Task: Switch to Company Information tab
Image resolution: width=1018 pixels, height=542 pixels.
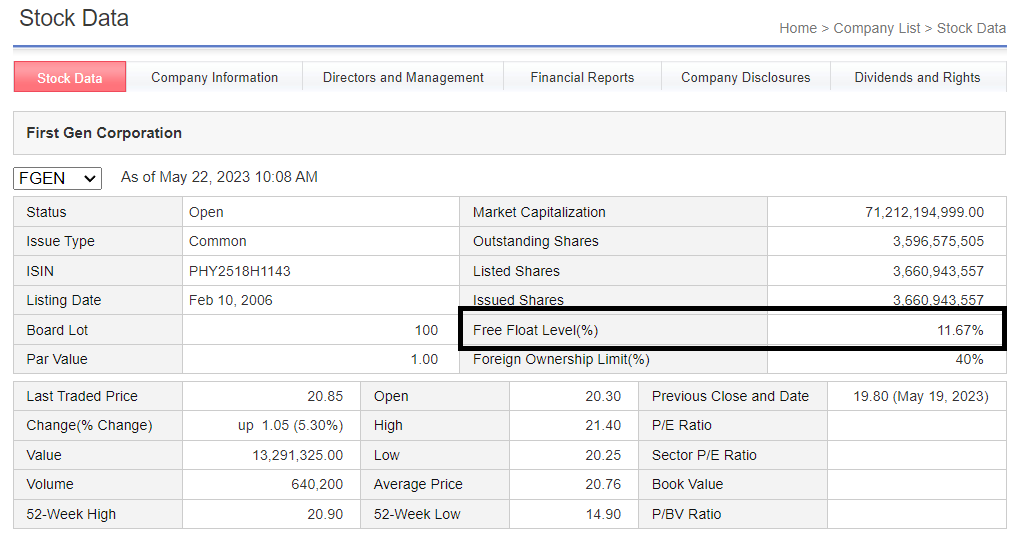Action: pos(214,77)
